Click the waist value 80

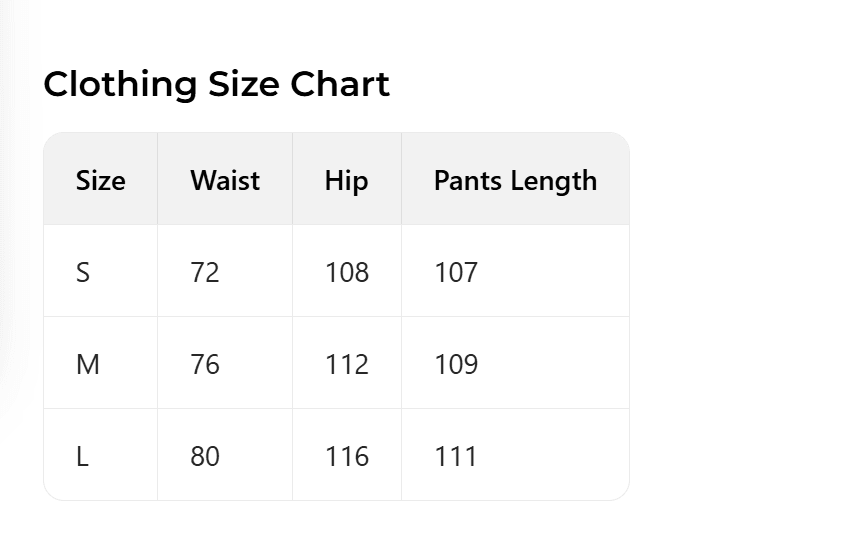[x=205, y=456]
